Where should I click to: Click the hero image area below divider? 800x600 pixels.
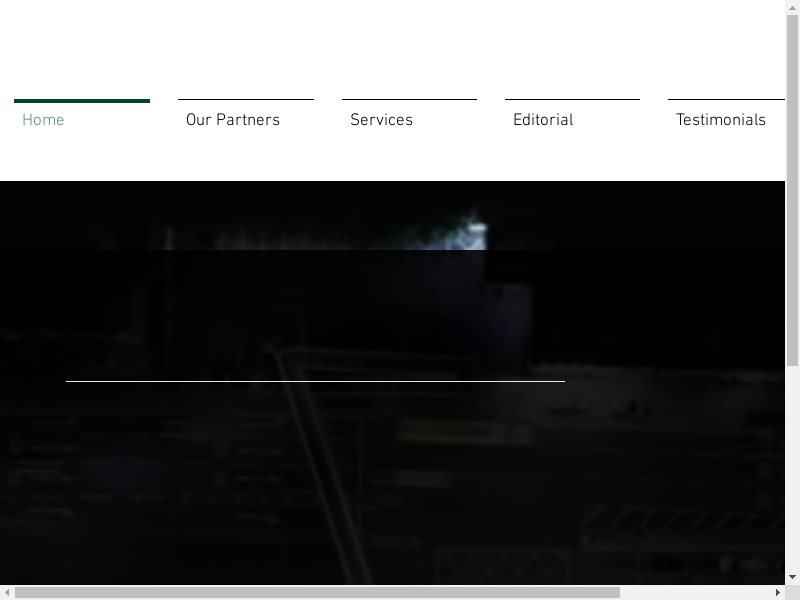pos(400,480)
